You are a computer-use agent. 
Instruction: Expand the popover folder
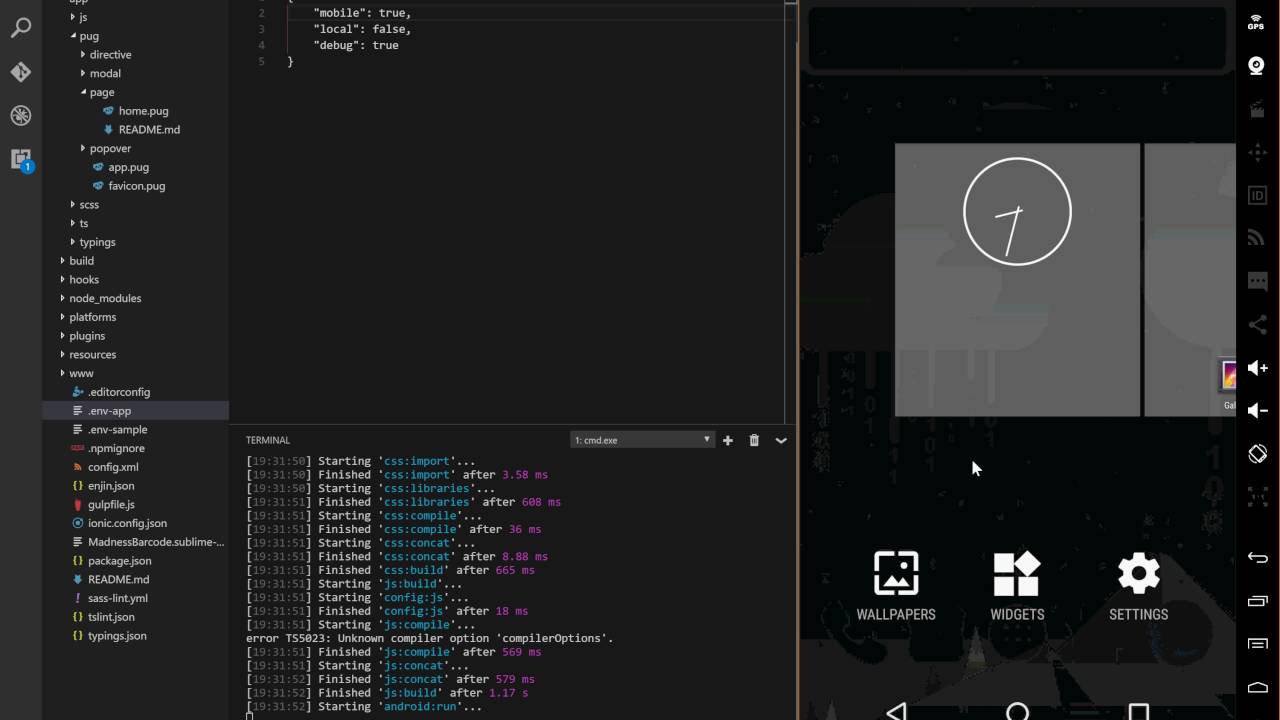(x=110, y=148)
